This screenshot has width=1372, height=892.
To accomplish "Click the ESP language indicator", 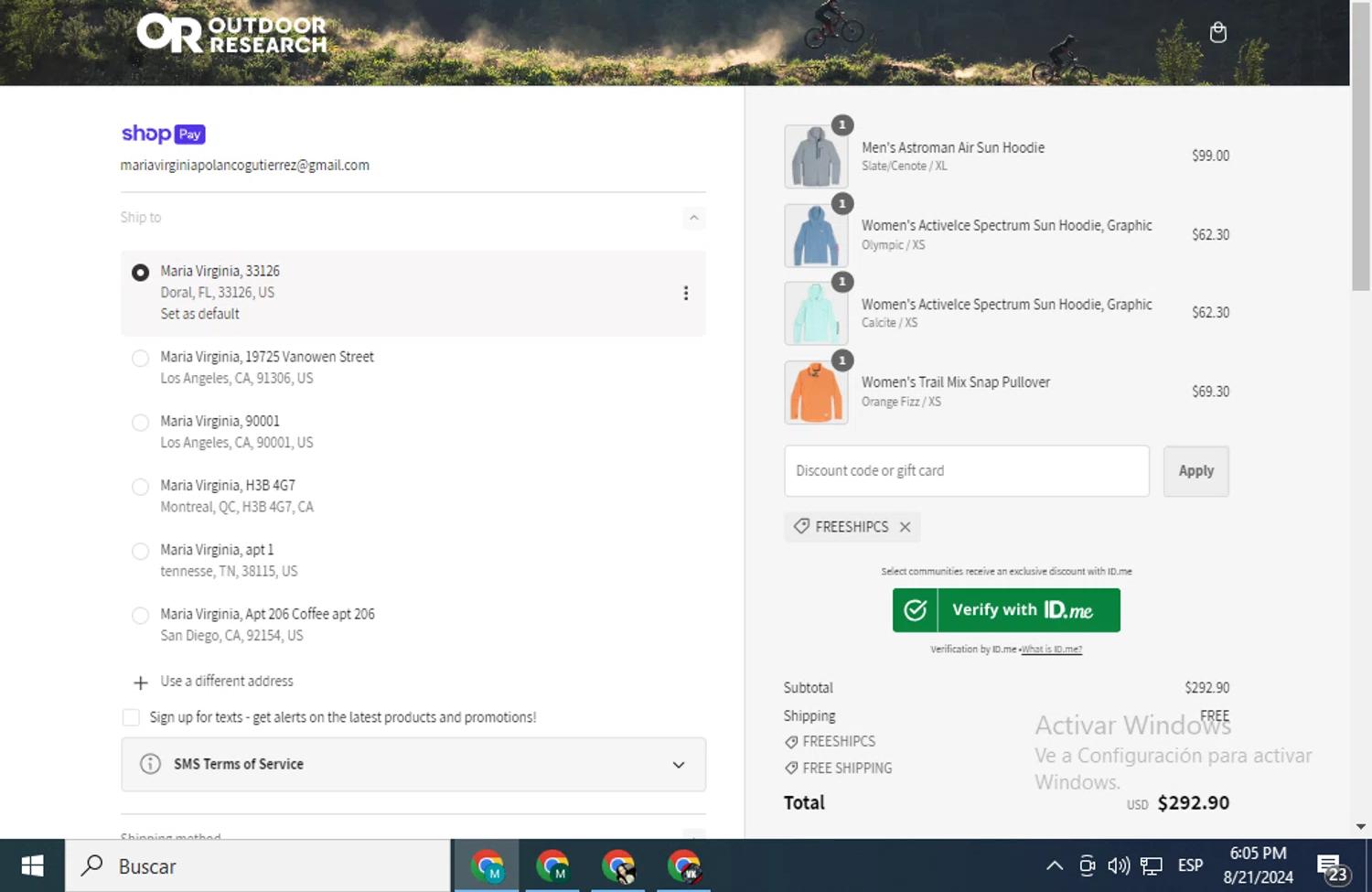I will (1190, 865).
